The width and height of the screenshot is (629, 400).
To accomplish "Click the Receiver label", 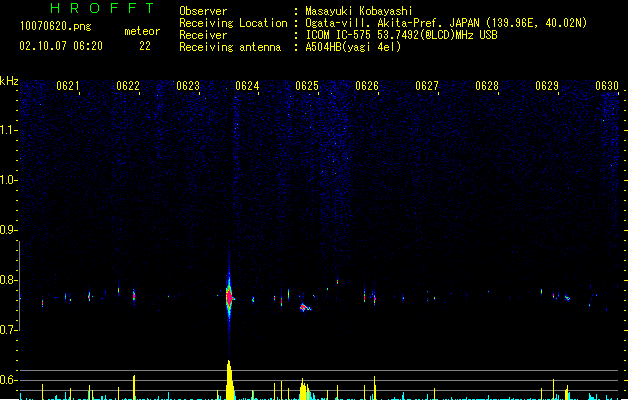I will pyautogui.click(x=203, y=35).
